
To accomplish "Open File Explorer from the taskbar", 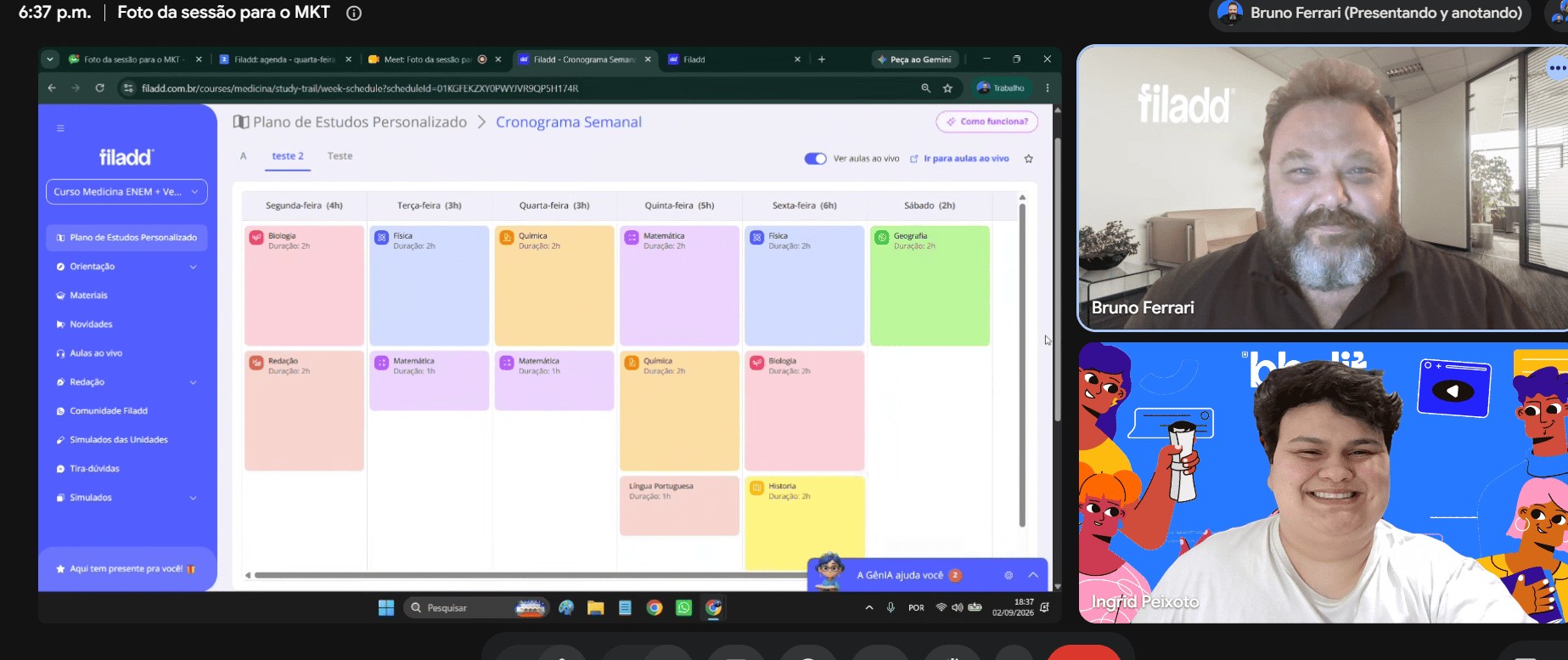I will click(x=595, y=607).
